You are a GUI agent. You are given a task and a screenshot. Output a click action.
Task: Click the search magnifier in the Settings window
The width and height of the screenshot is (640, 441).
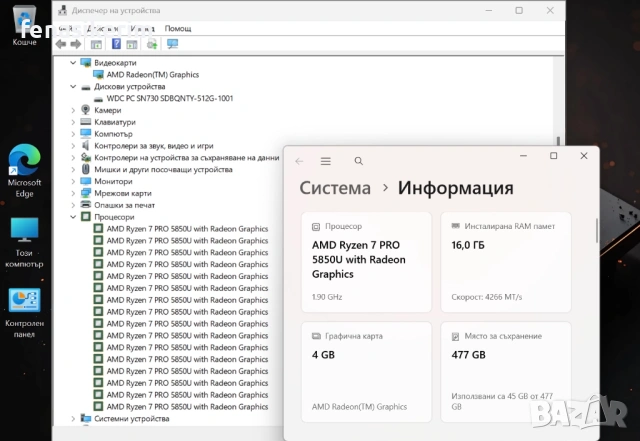[358, 161]
